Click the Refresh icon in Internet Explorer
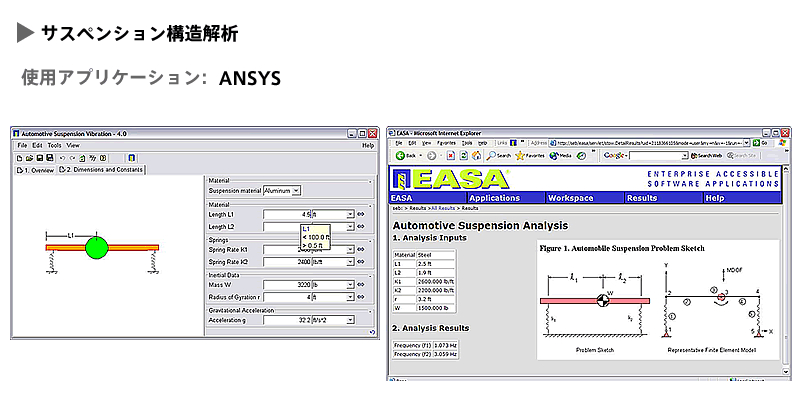Image resolution: width=800 pixels, height=402 pixels. tap(464, 156)
